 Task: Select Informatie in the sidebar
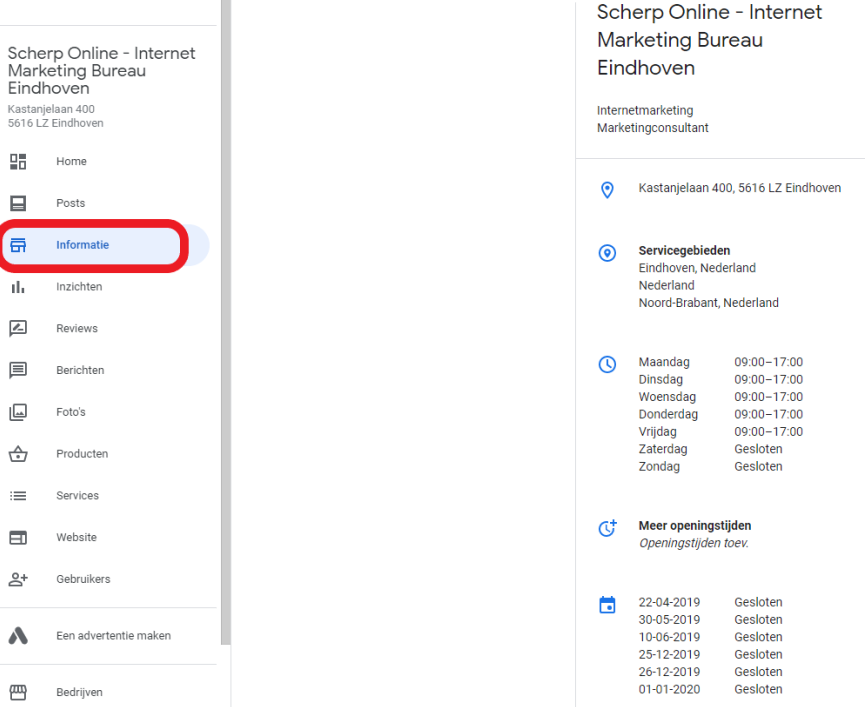point(105,245)
